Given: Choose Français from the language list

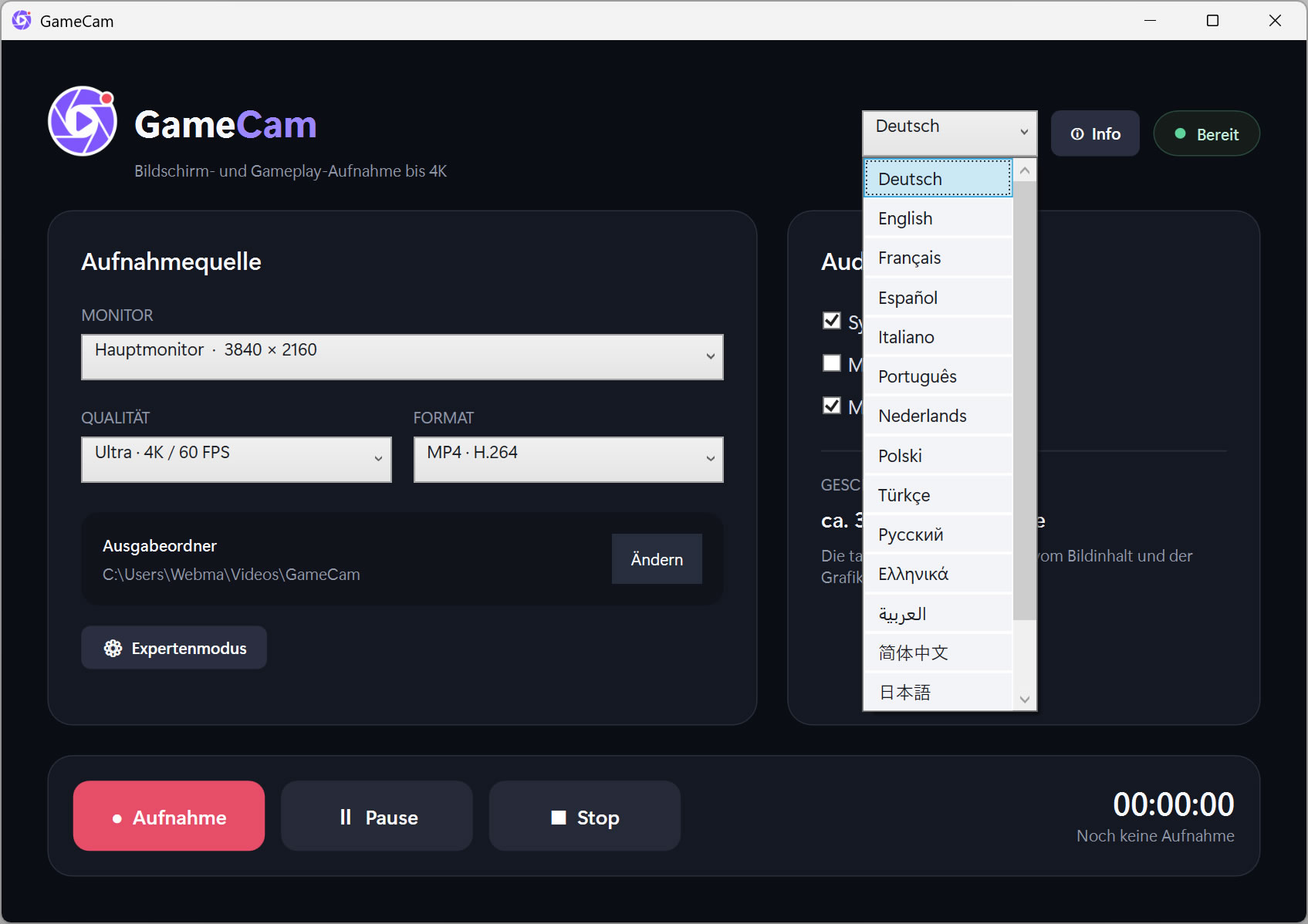Looking at the screenshot, I should [x=938, y=258].
